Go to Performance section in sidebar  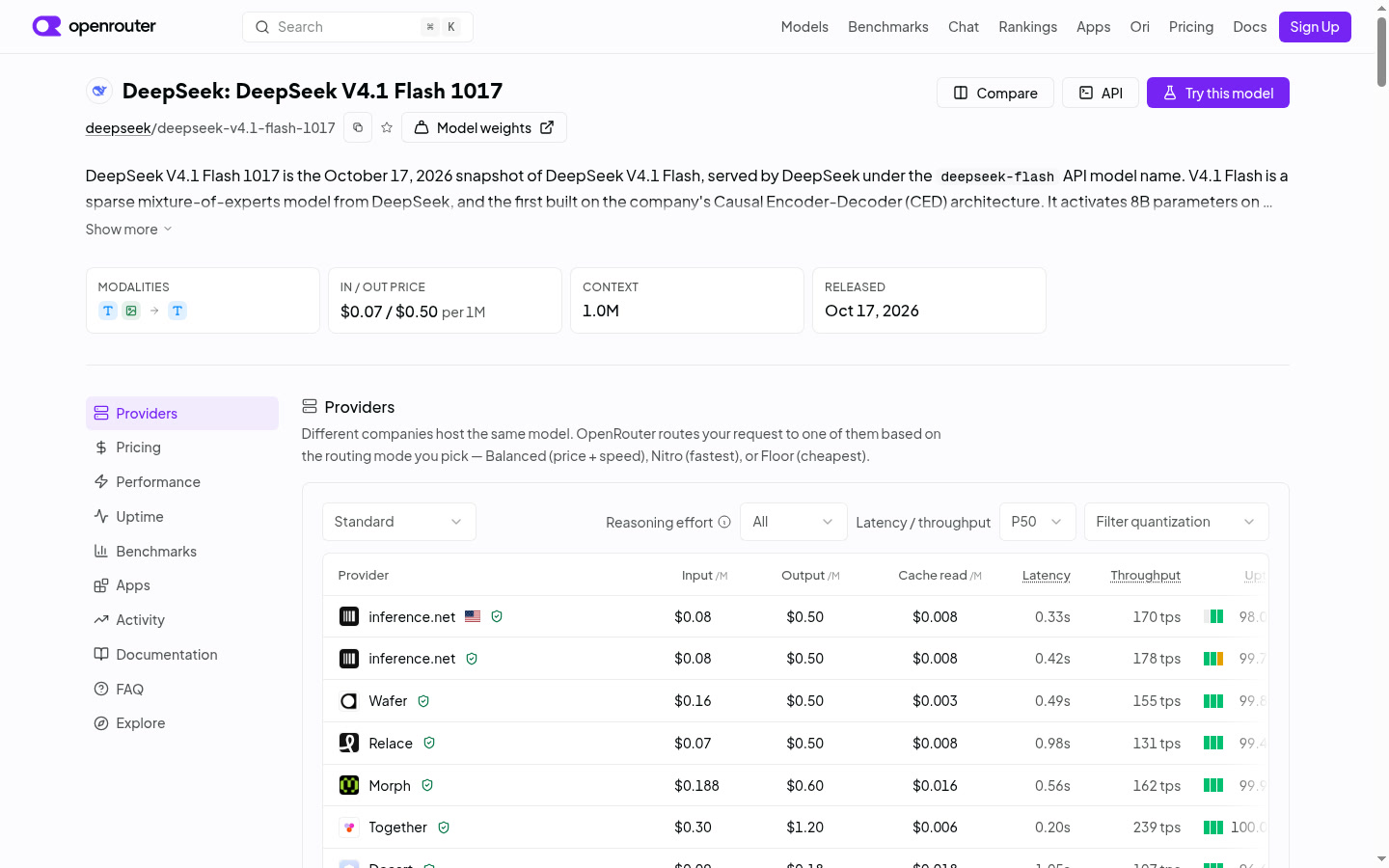[x=182, y=482]
